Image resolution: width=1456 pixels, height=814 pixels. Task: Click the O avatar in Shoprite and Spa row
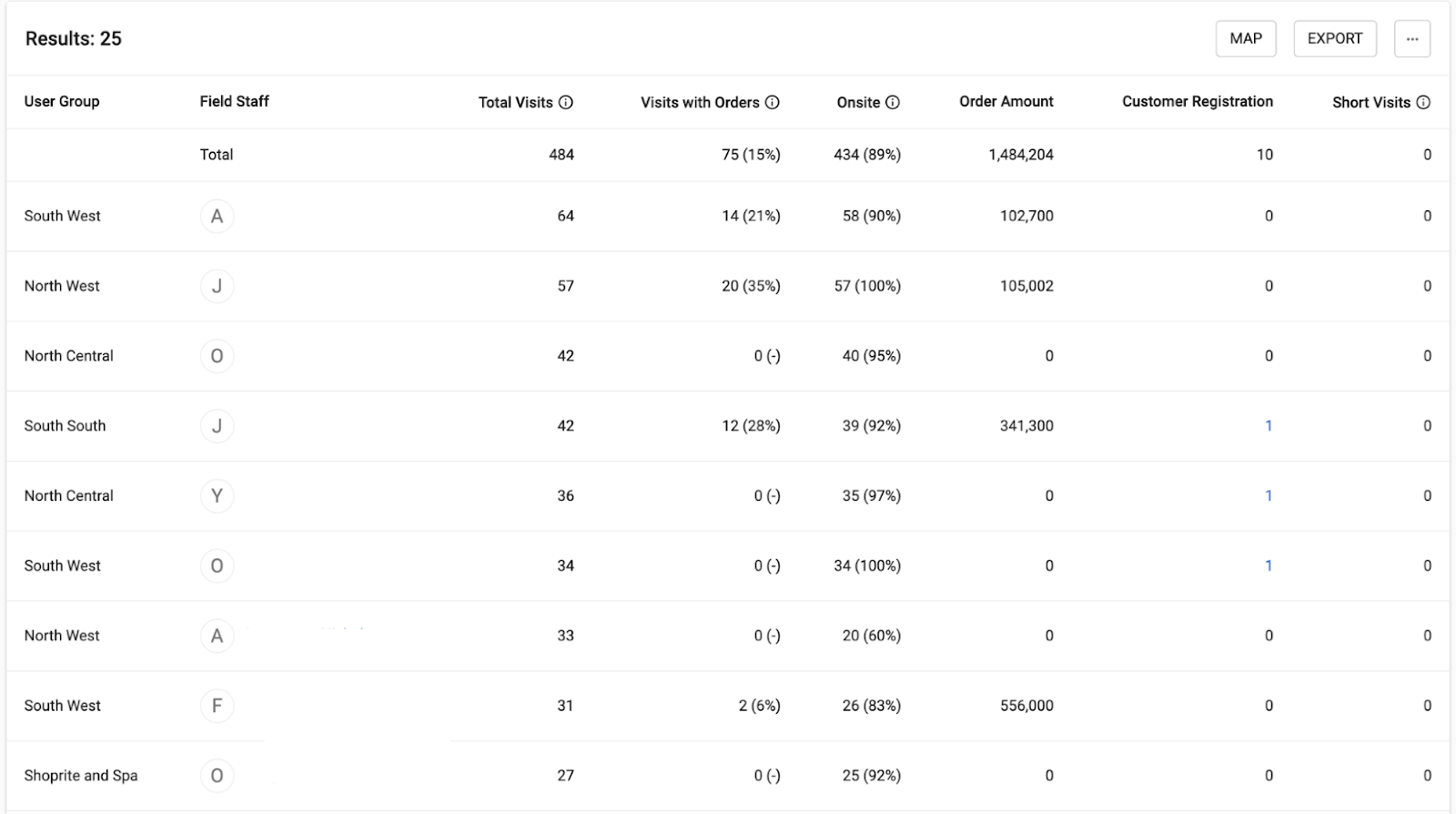pyautogui.click(x=217, y=776)
